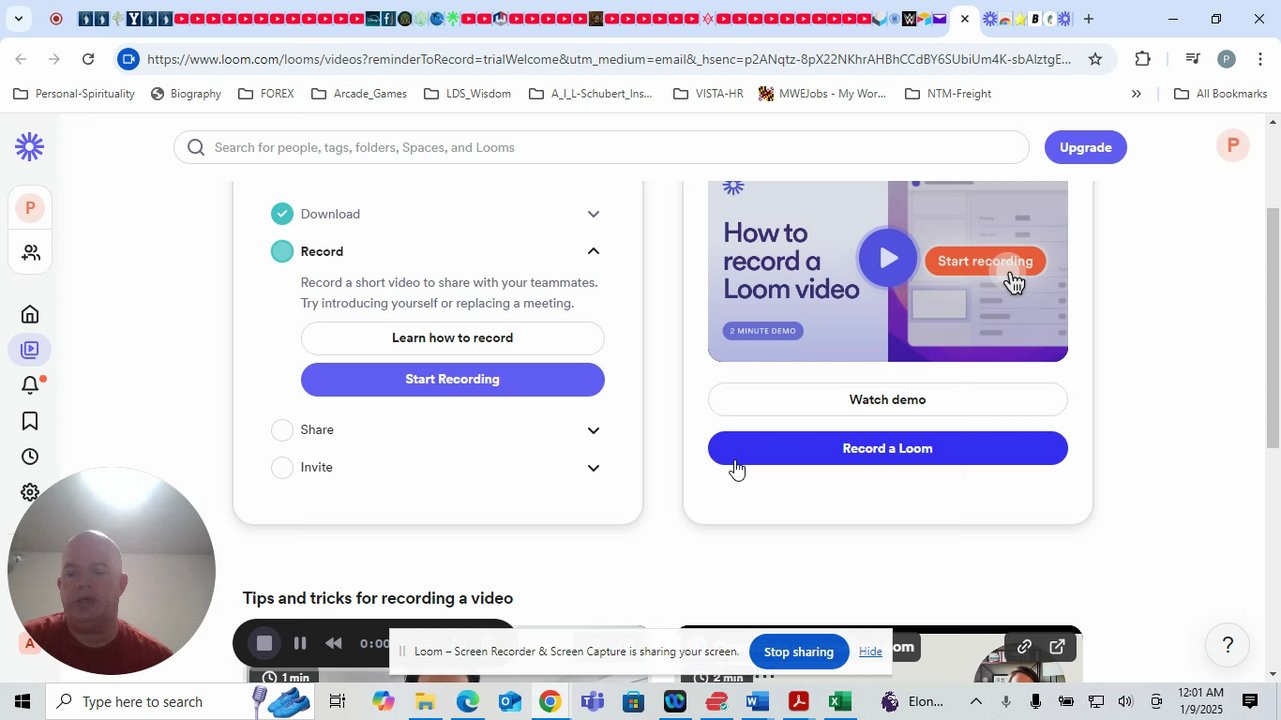Open the Chrome media control icon
The height and width of the screenshot is (720, 1281).
tap(1192, 59)
